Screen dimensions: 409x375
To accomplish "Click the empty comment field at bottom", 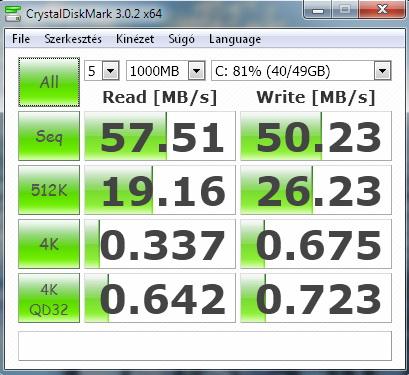I will point(205,346).
